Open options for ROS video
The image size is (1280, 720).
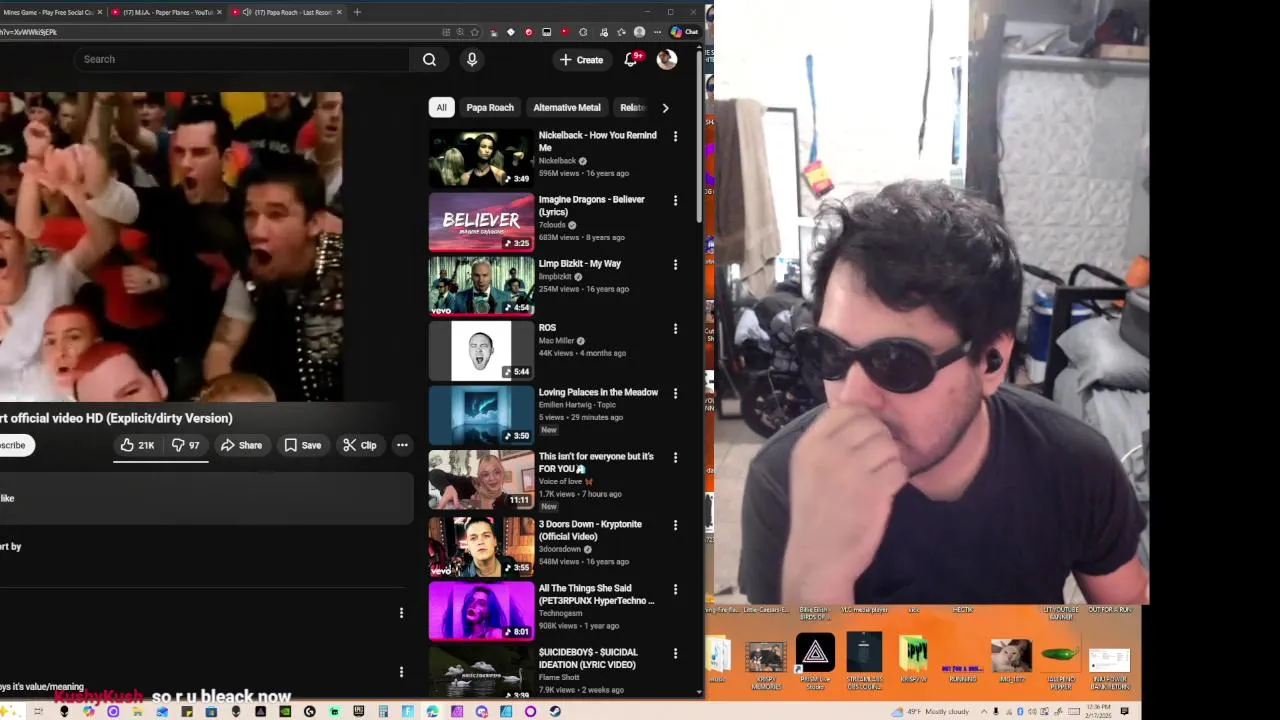pos(675,328)
